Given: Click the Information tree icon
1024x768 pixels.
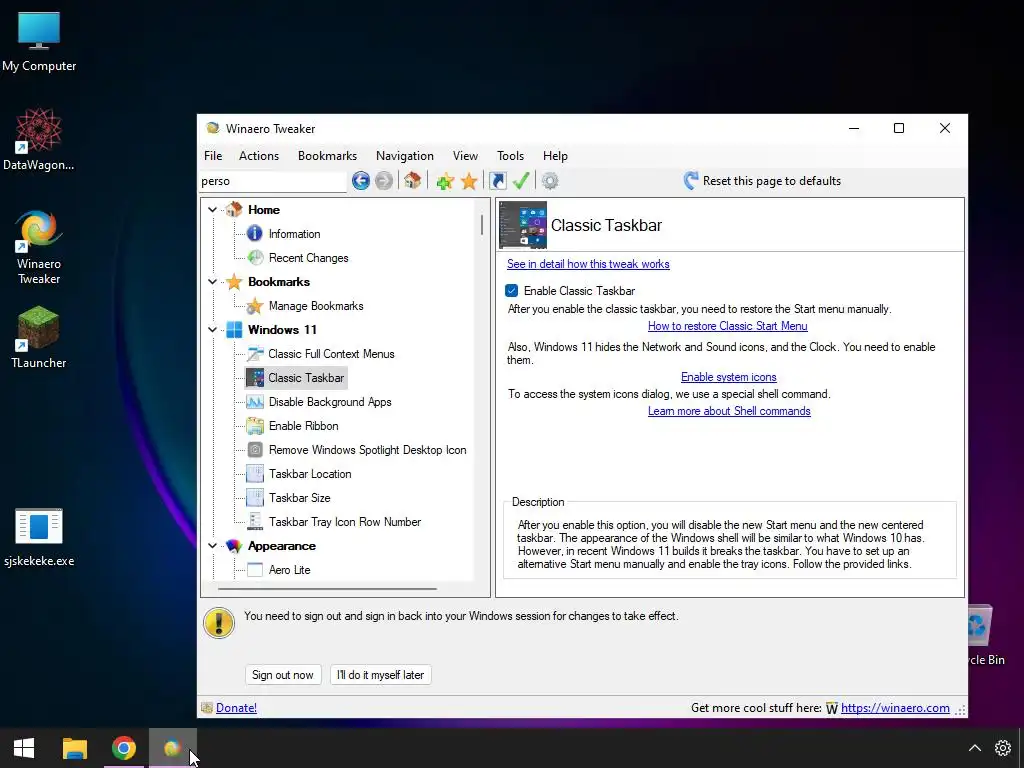Looking at the screenshot, I should (x=255, y=234).
